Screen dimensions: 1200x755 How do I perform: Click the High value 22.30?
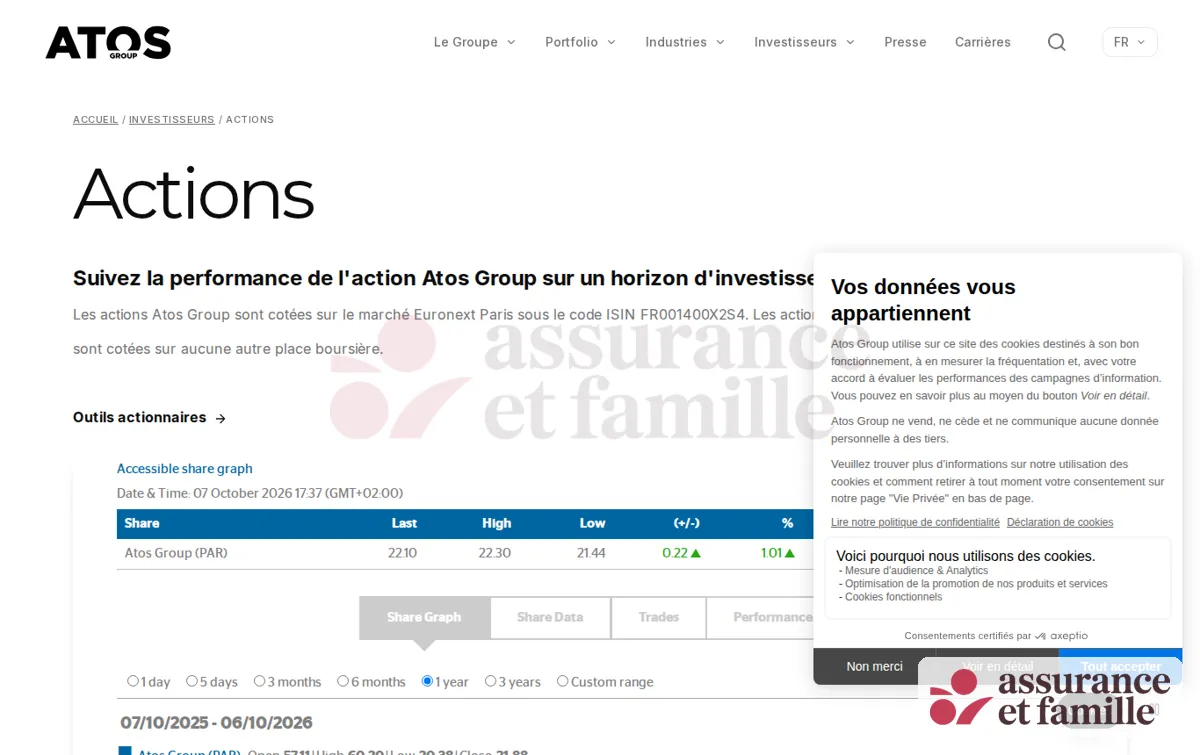point(495,553)
